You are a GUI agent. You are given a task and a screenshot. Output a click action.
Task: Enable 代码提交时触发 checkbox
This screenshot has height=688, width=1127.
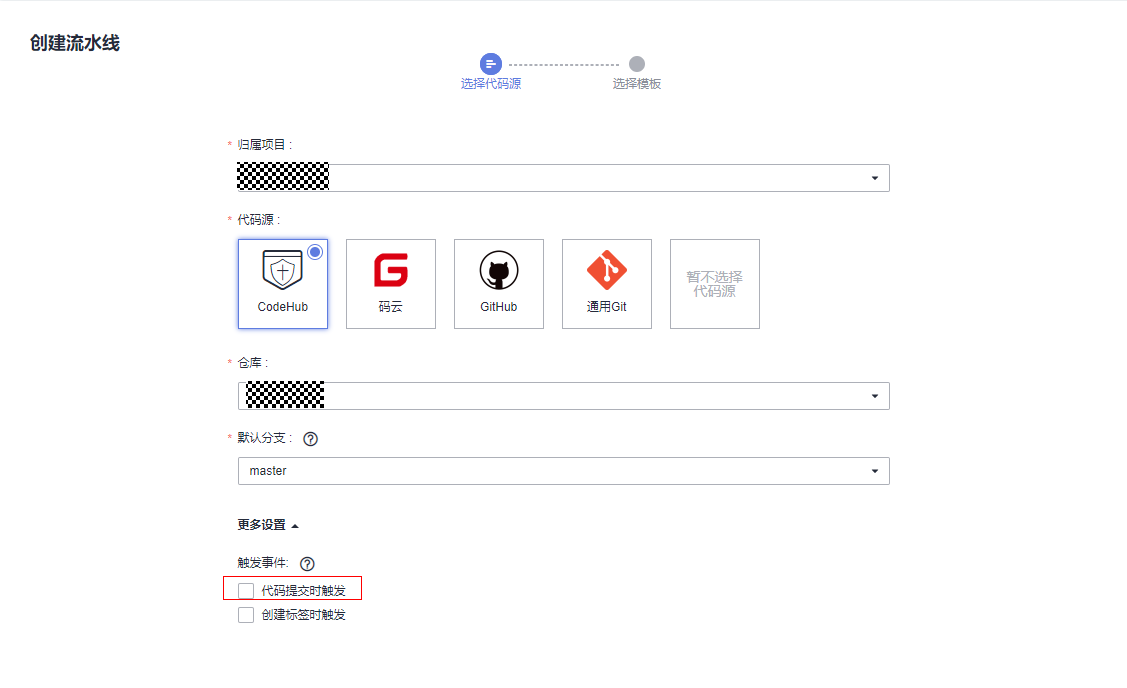click(x=246, y=591)
